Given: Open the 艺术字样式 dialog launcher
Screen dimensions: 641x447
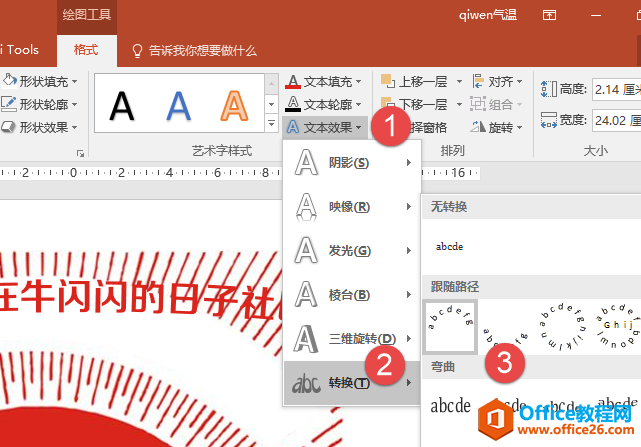Looking at the screenshot, I should coord(80,153).
